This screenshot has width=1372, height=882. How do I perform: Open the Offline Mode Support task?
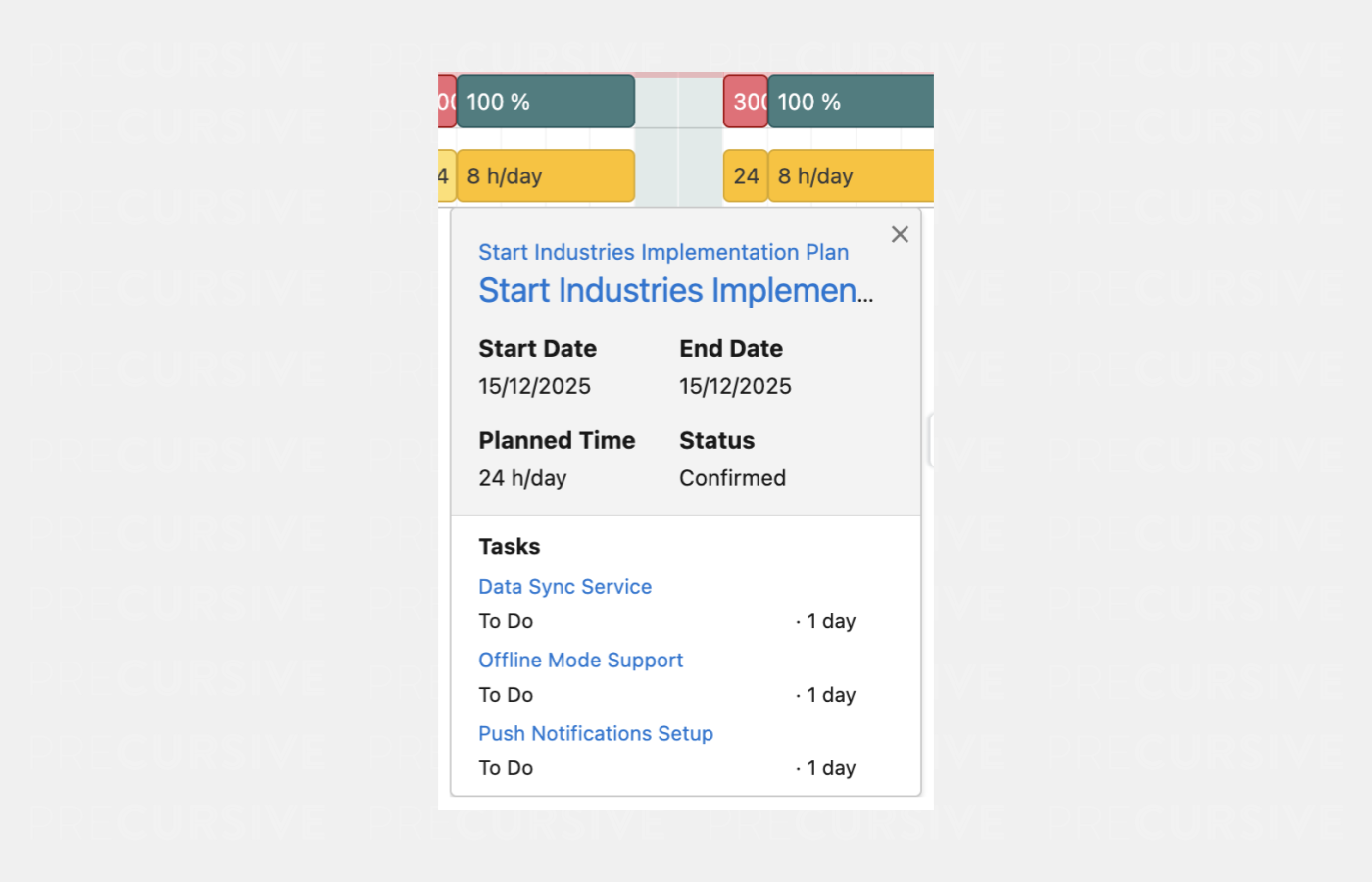coord(580,661)
